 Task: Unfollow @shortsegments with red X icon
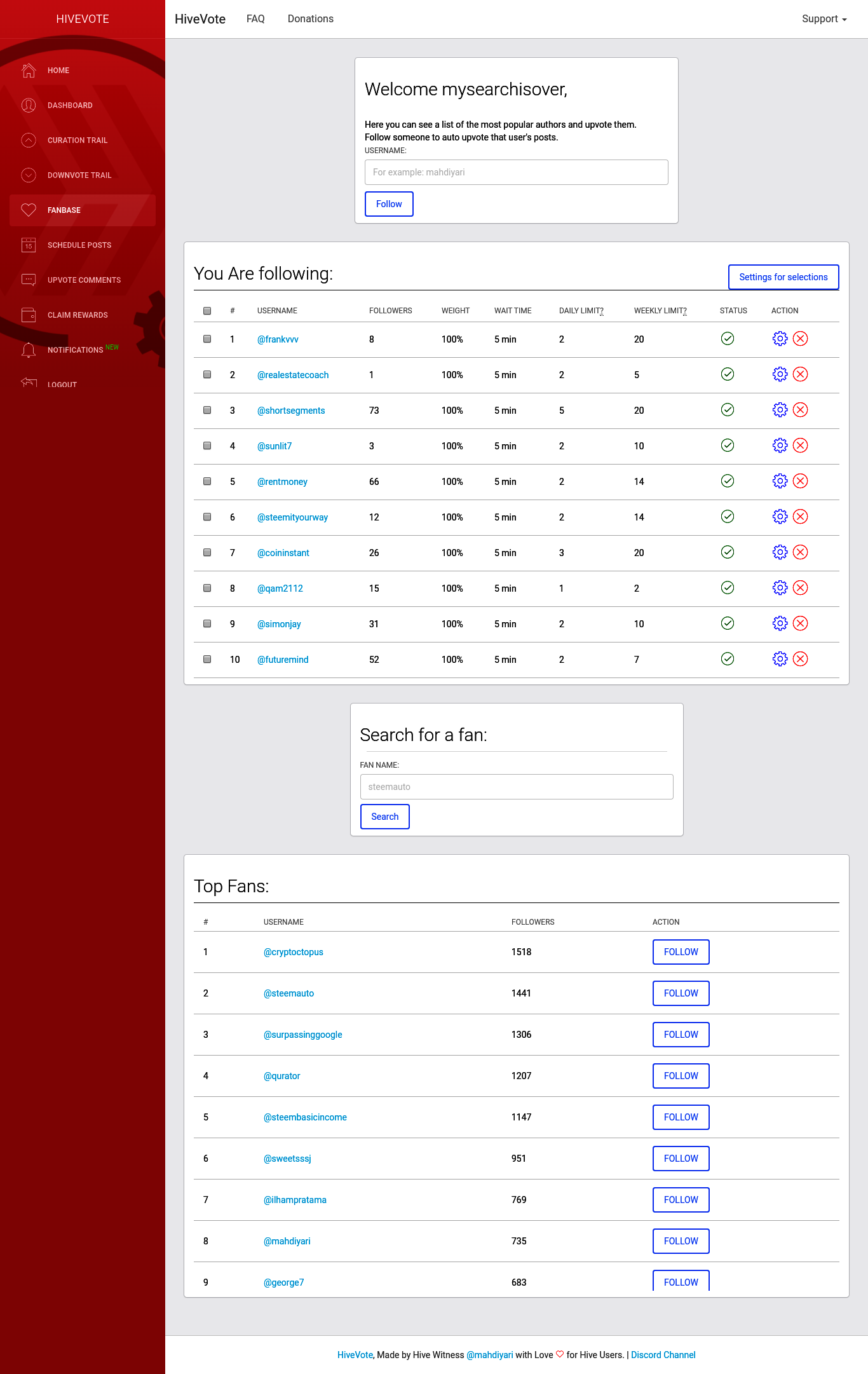click(x=801, y=410)
